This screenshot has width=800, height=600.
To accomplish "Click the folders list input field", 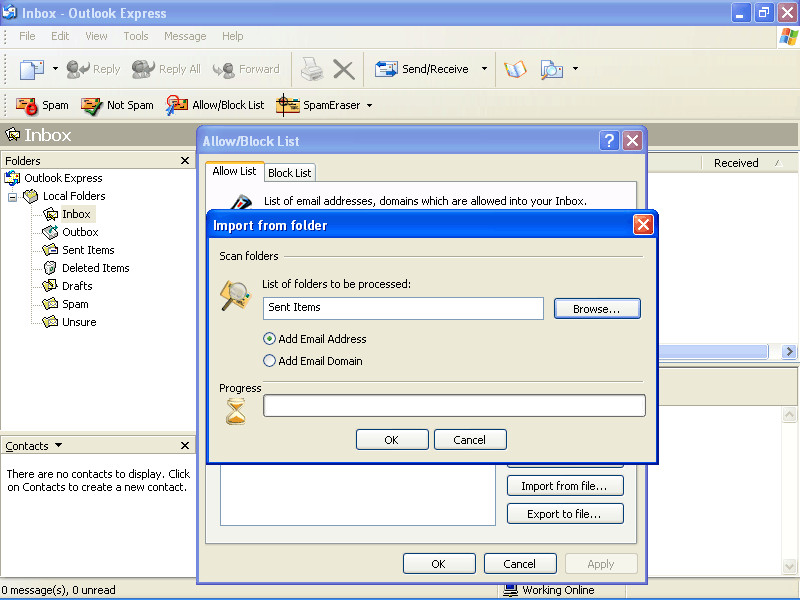I will click(403, 308).
